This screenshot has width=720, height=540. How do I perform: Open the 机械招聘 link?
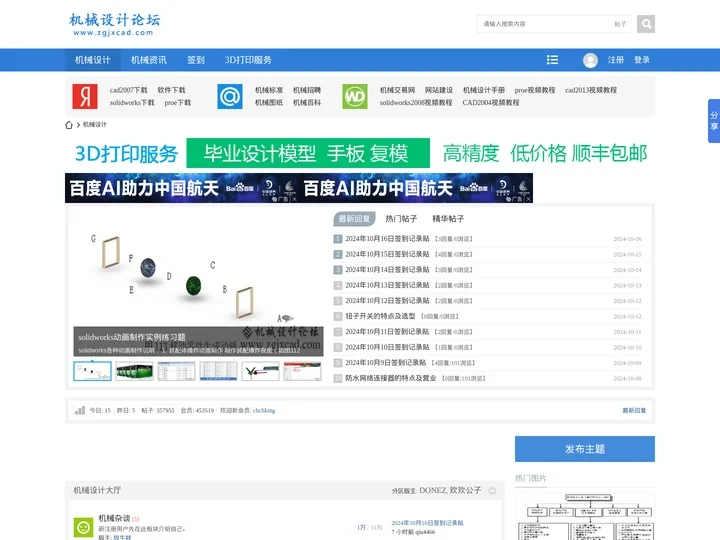click(x=307, y=90)
